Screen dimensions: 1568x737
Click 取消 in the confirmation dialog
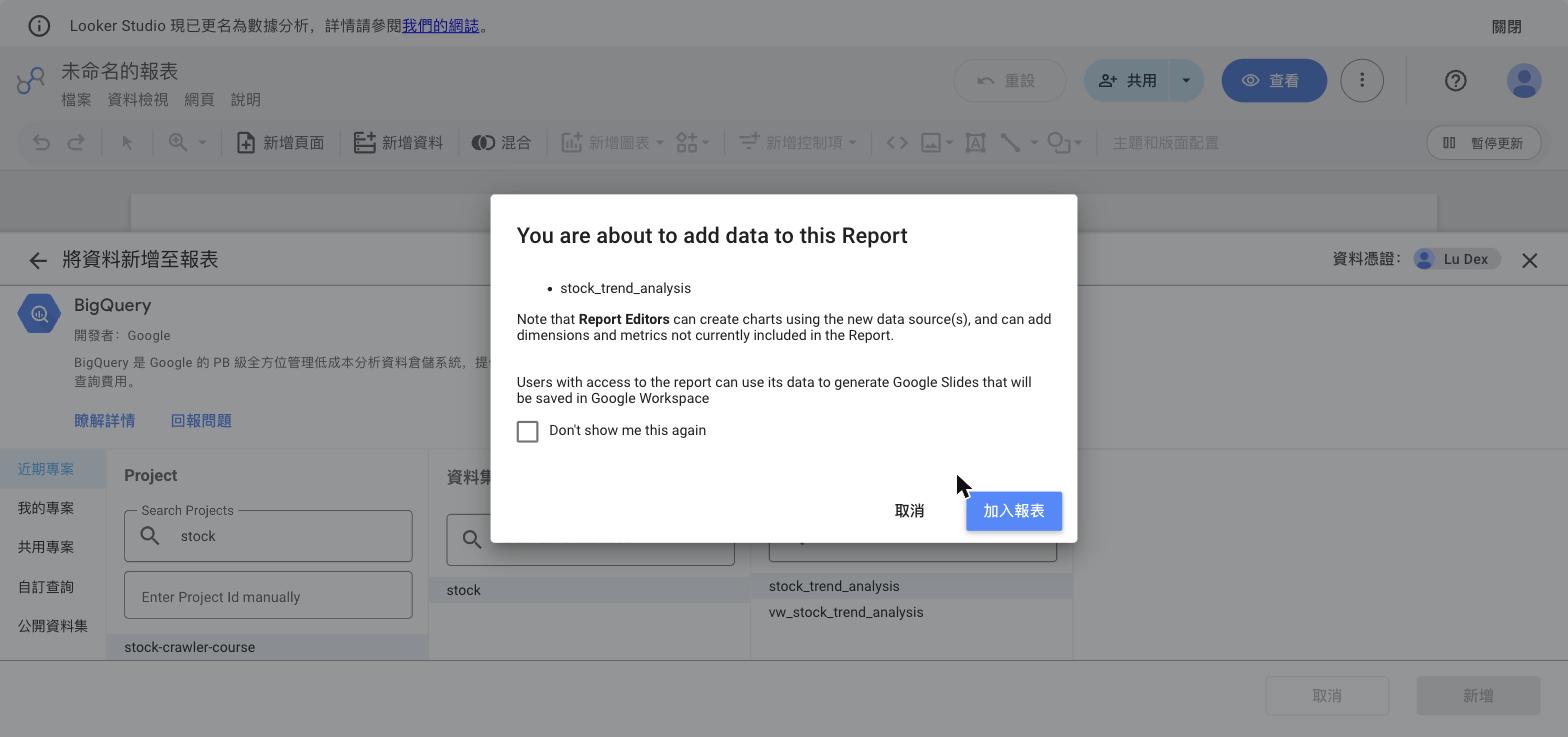click(909, 511)
